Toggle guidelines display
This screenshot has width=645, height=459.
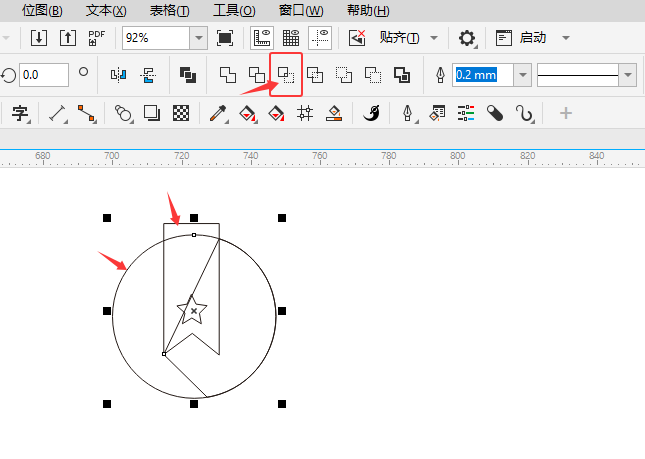320,38
